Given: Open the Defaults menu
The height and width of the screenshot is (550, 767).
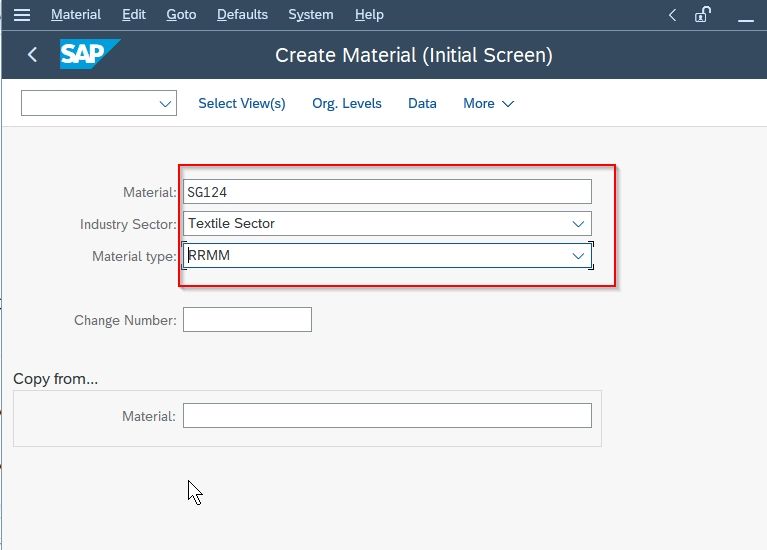Looking at the screenshot, I should click(x=242, y=15).
